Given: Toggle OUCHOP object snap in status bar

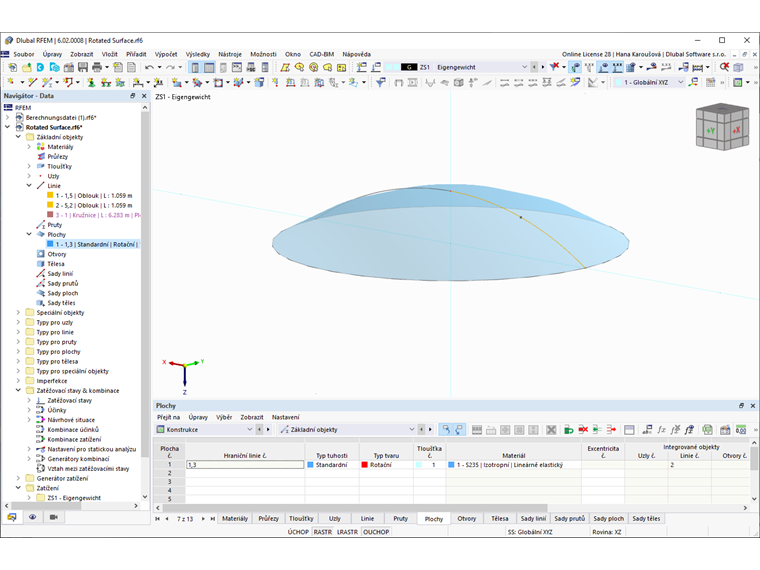Looking at the screenshot, I should click(x=376, y=532).
